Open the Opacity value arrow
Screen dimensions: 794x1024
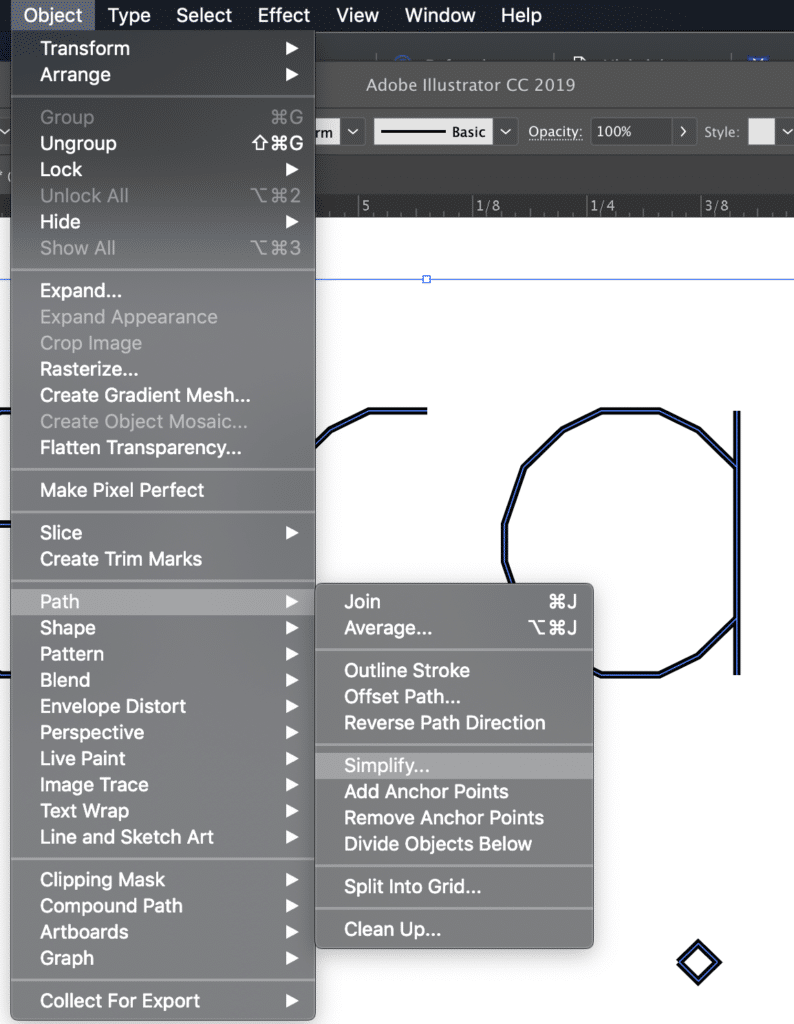pyautogui.click(x=683, y=132)
